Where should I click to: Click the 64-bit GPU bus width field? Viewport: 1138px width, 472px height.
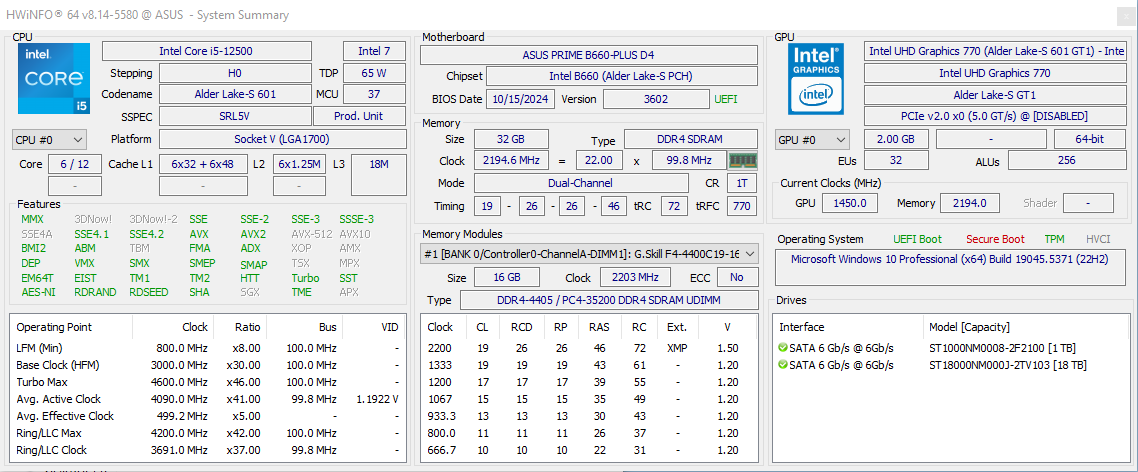[1089, 139]
